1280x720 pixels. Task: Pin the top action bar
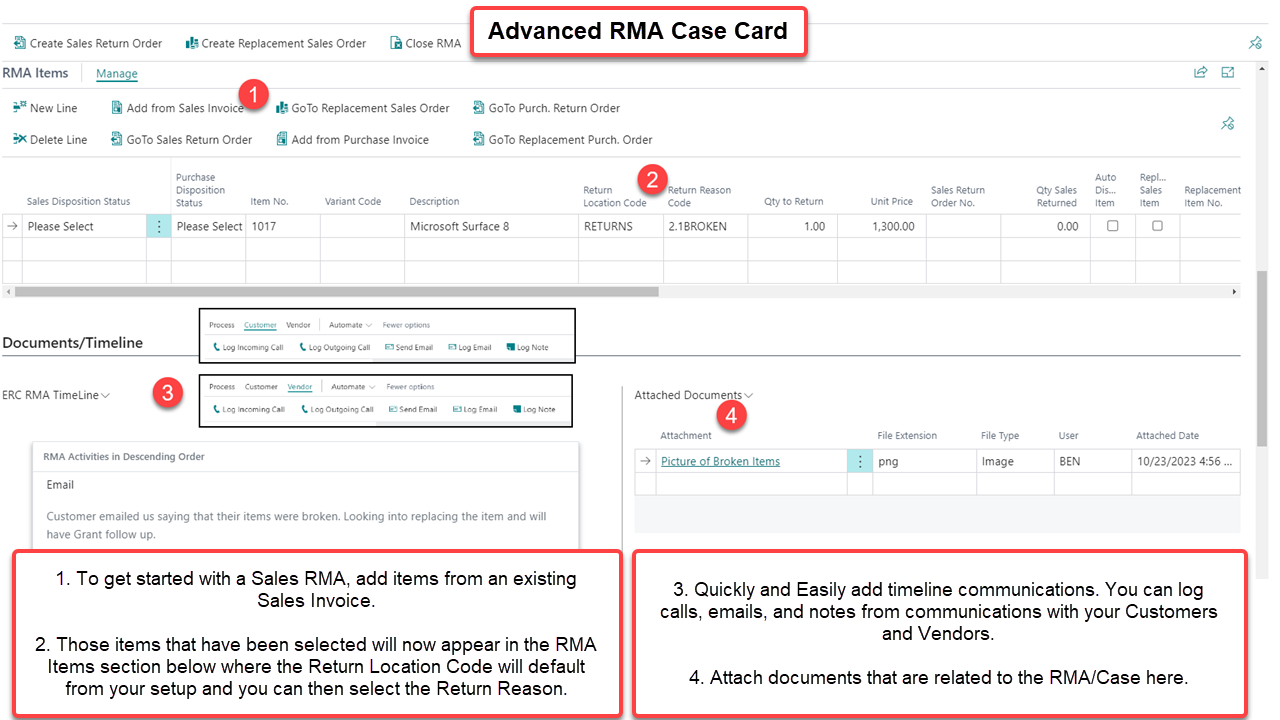[x=1255, y=43]
